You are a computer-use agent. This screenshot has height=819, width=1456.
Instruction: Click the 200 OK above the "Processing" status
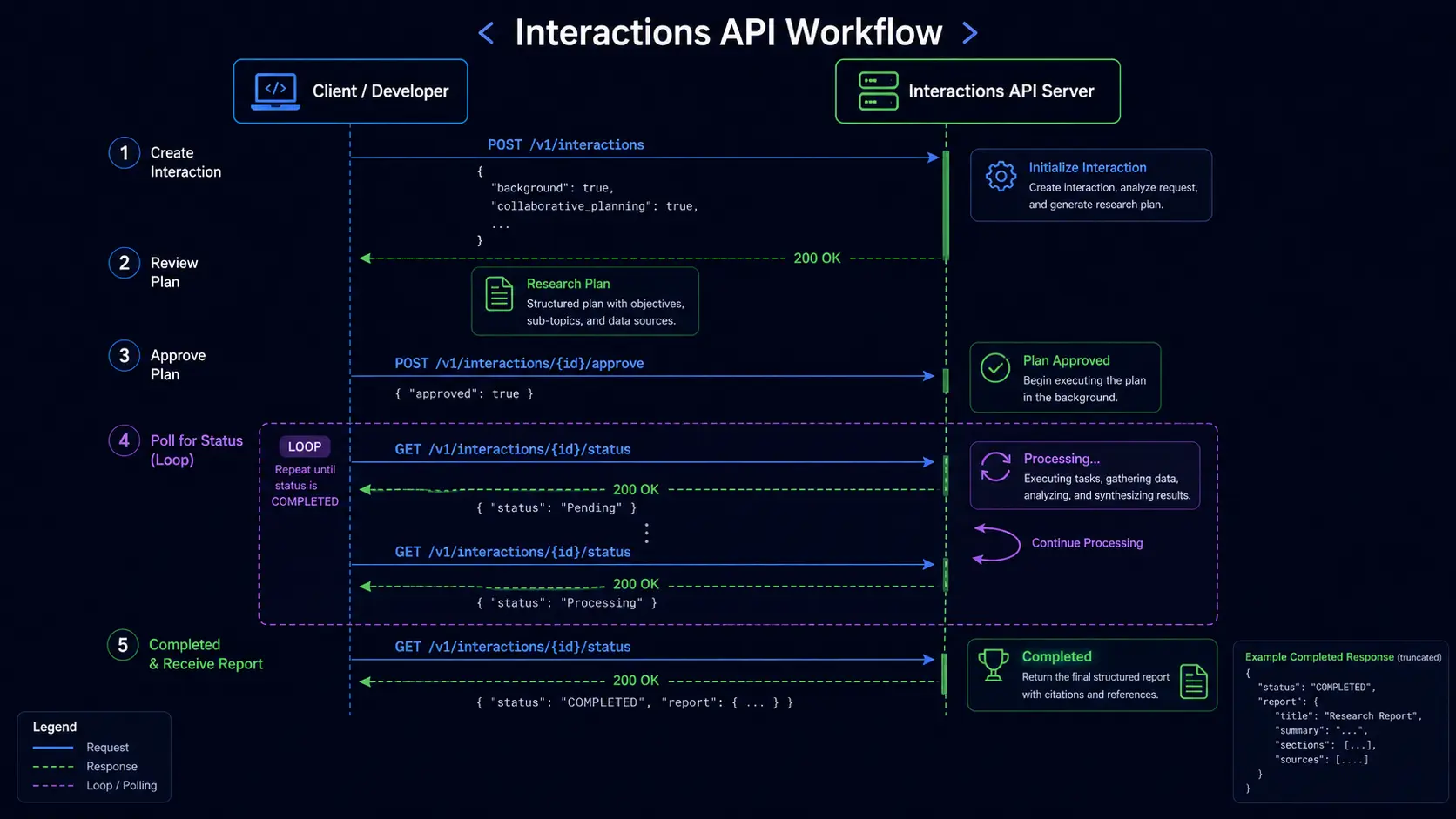[x=636, y=585]
